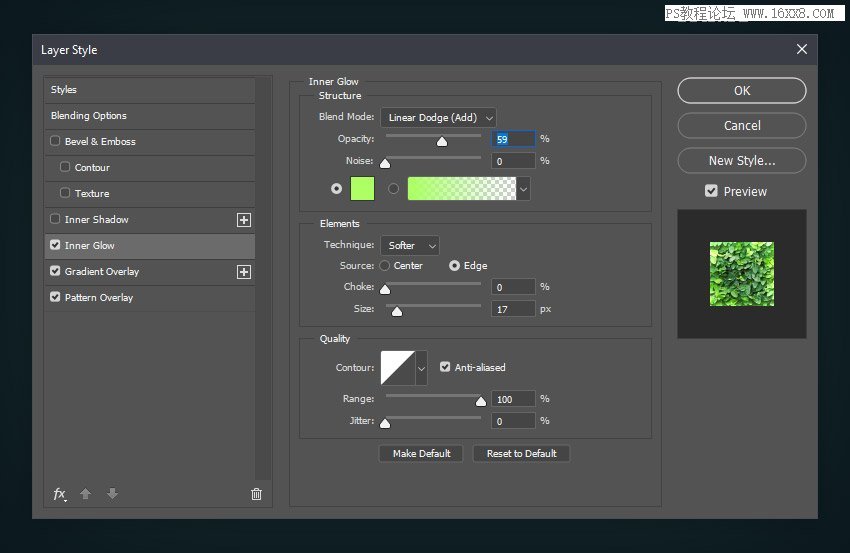The width and height of the screenshot is (850, 553).
Task: Open the Technique dropdown set to Softer
Action: pyautogui.click(x=409, y=245)
